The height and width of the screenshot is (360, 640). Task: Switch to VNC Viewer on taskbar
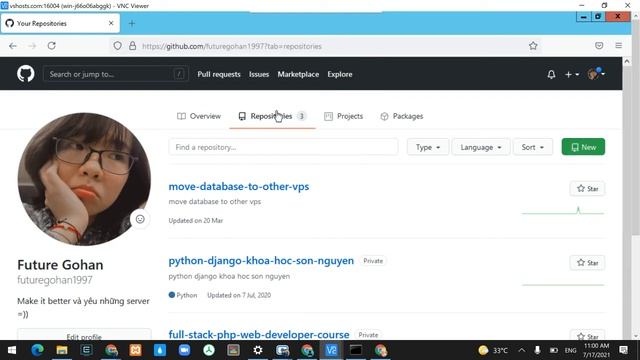pos(331,350)
